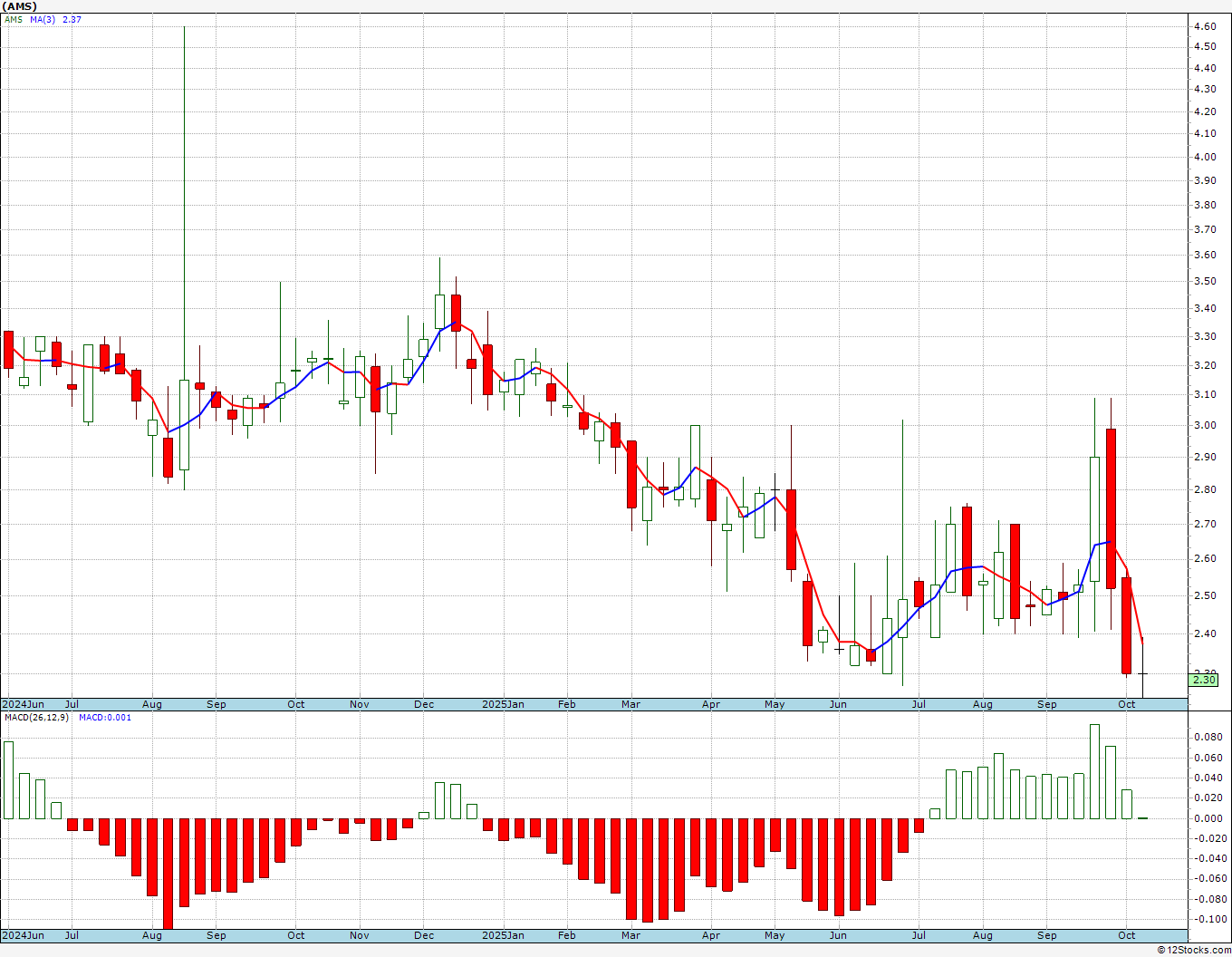Click the MACD:0.001 value label
Viewport: 1232px width, 957px height.
tap(105, 718)
